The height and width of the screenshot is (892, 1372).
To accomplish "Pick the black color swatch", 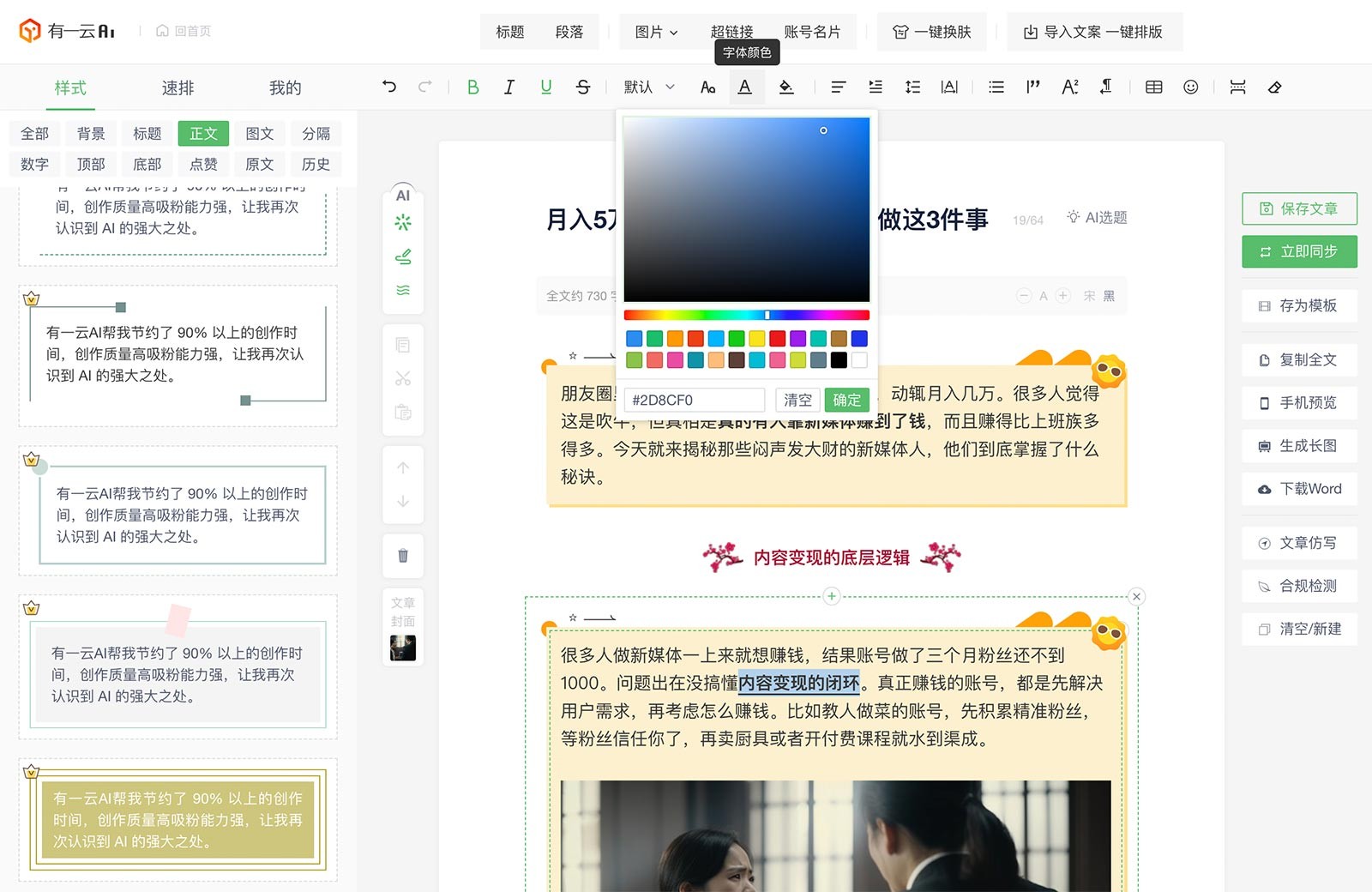I will (839, 360).
